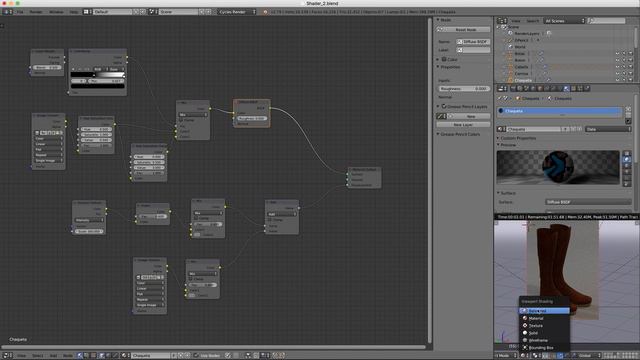Toggle Clamp on the Add math node

click(x=270, y=220)
